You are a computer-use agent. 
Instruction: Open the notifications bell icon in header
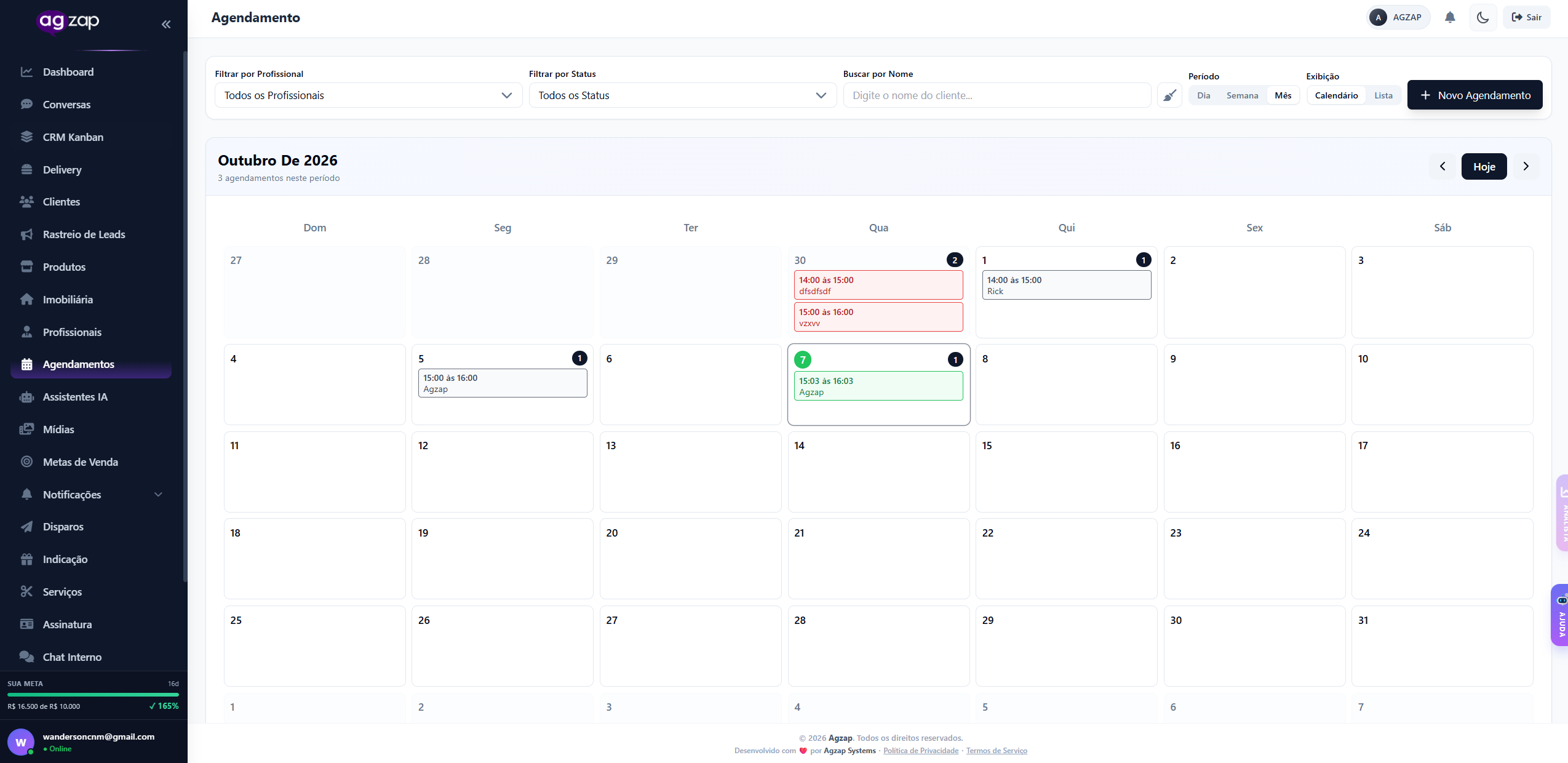pyautogui.click(x=1450, y=17)
